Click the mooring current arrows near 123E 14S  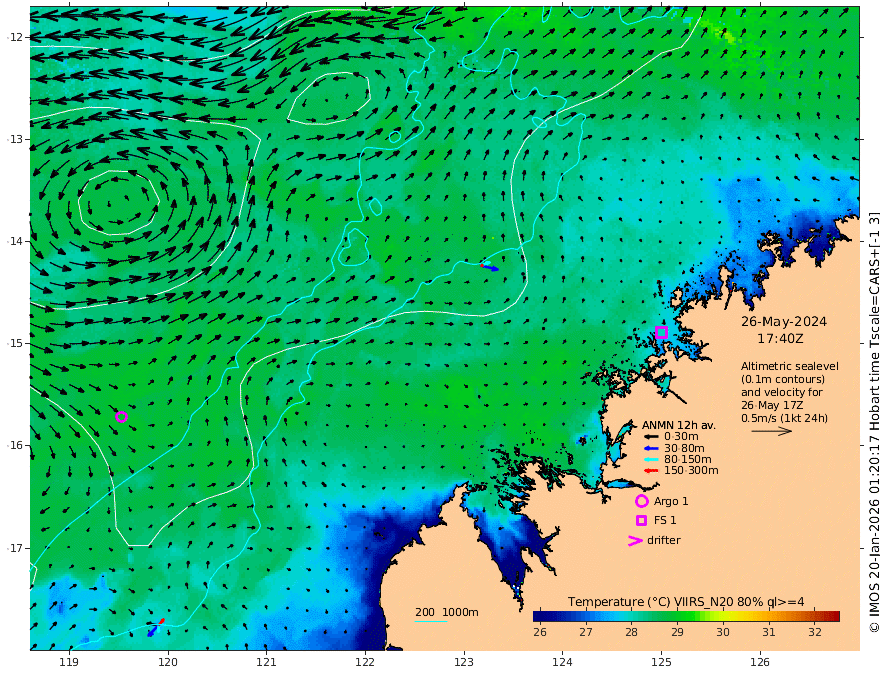tap(487, 266)
